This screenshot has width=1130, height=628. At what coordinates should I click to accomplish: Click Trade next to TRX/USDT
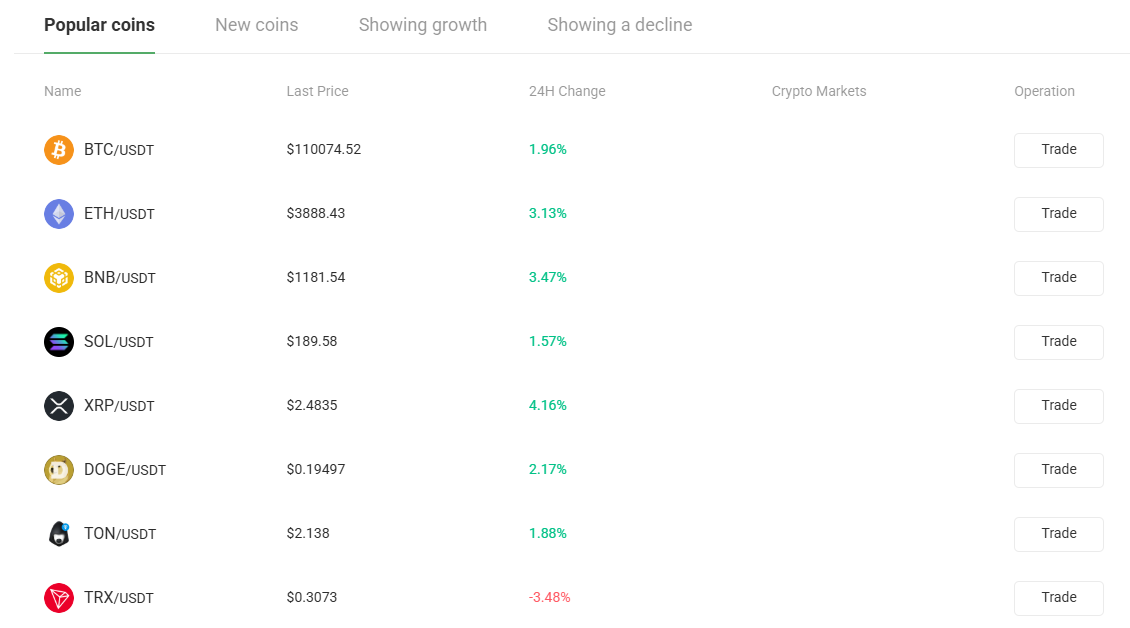pos(1058,598)
